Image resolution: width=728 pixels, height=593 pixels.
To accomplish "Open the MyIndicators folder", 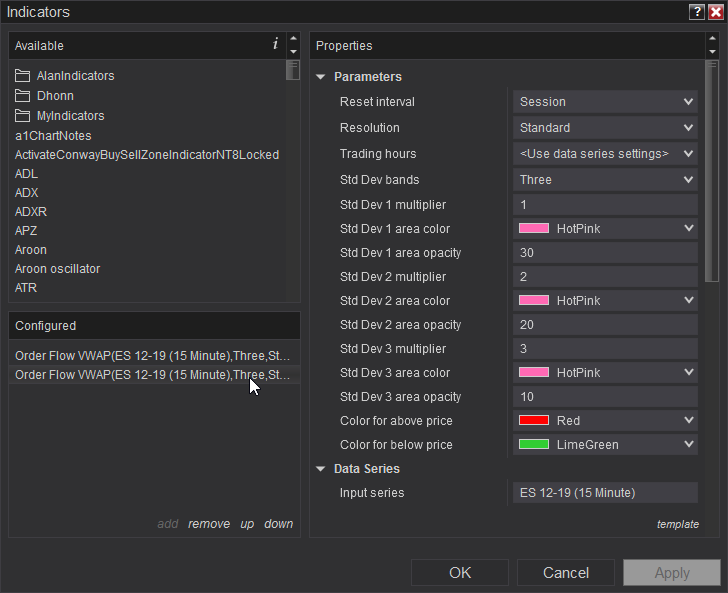I will tap(70, 116).
